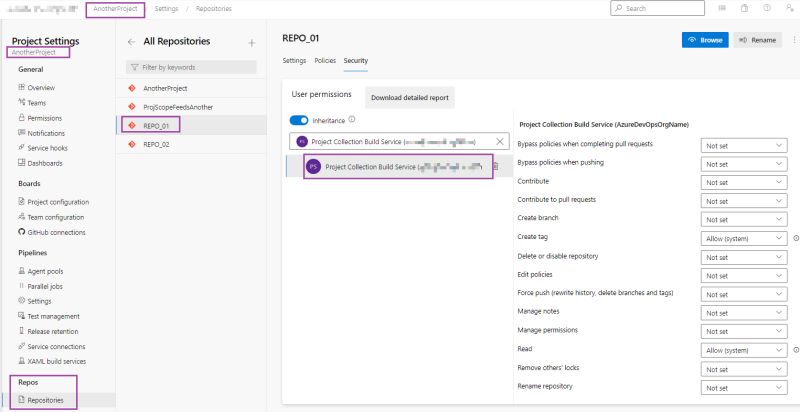
Task: Click the Browse button
Action: point(705,40)
